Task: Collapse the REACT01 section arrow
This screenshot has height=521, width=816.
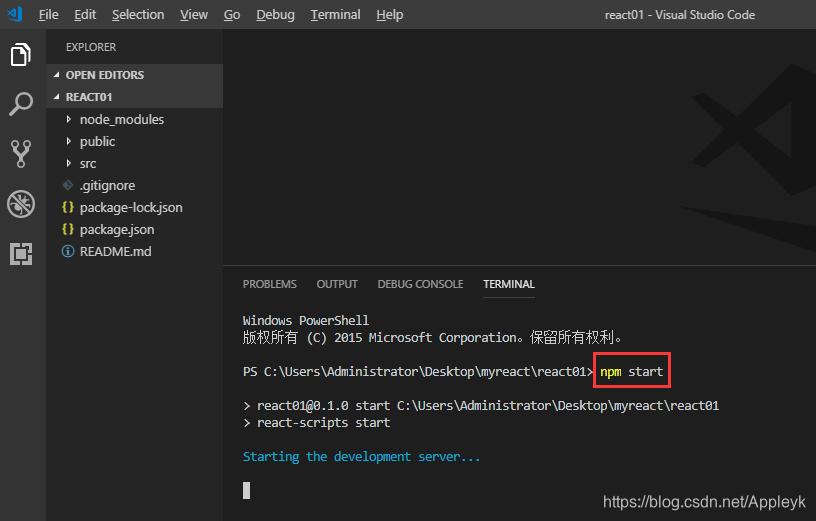Action: [57, 97]
